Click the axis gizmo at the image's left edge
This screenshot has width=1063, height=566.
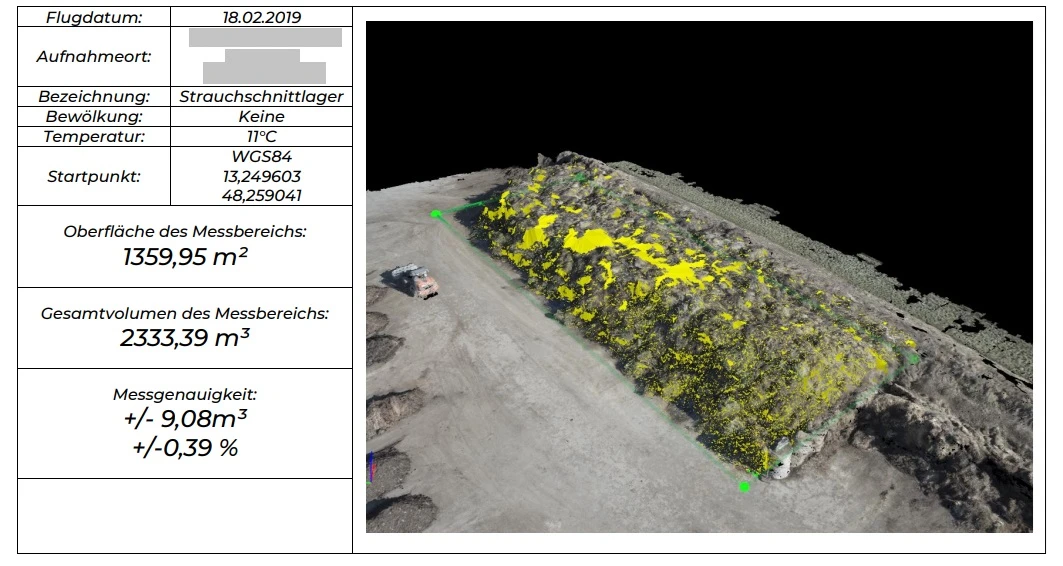pos(371,465)
